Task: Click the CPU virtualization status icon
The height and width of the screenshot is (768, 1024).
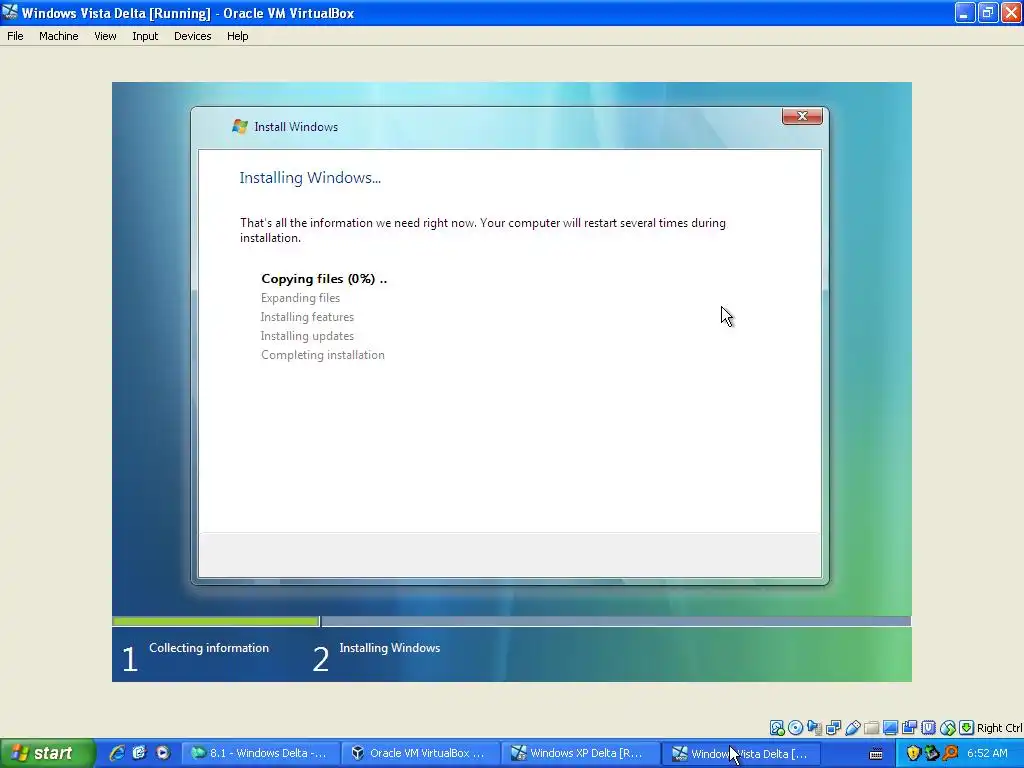Action: 929,728
